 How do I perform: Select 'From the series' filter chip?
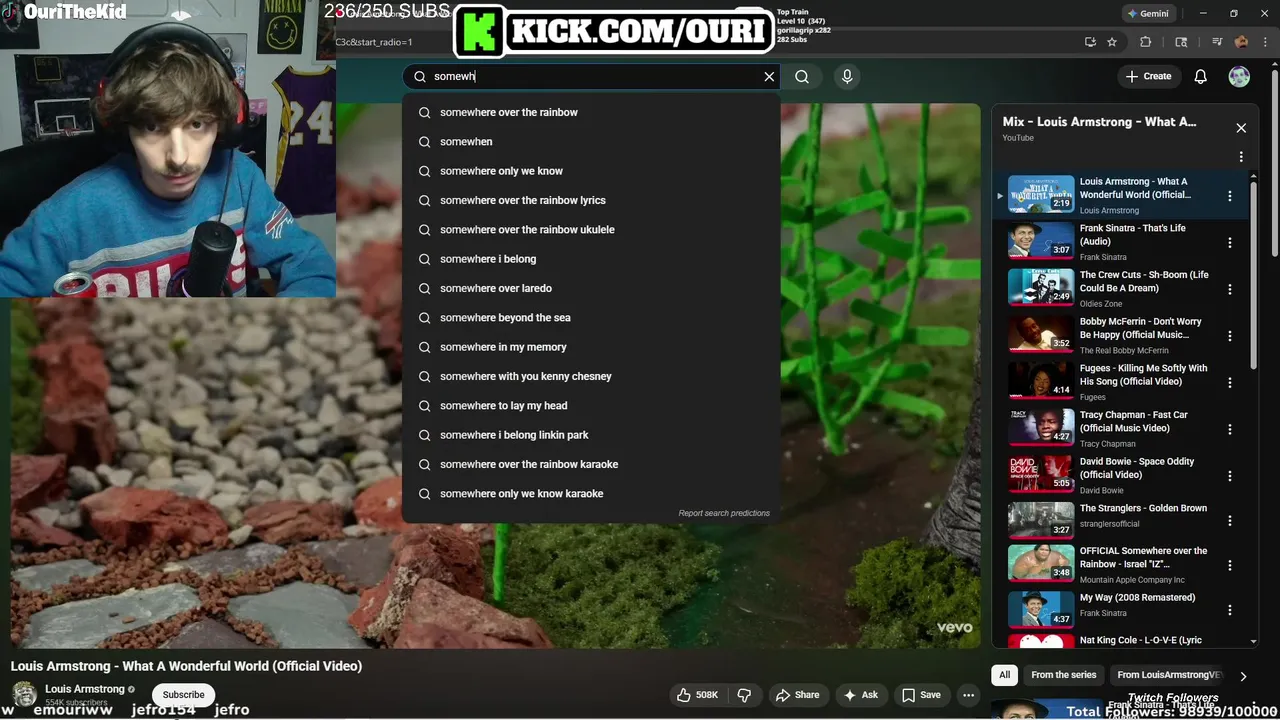[x=1064, y=675]
